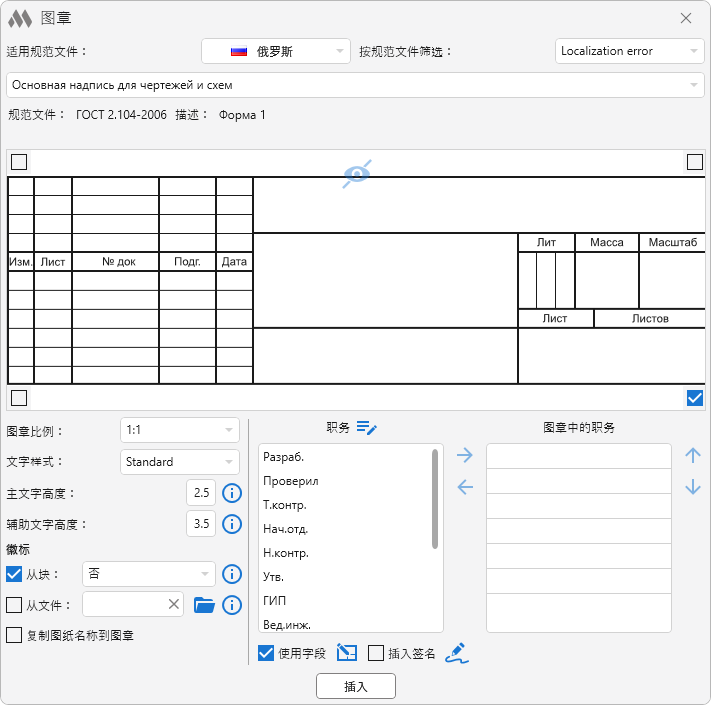Toggle the crossed-eye visibility icon in preview
711x705 pixels.
tap(357, 174)
